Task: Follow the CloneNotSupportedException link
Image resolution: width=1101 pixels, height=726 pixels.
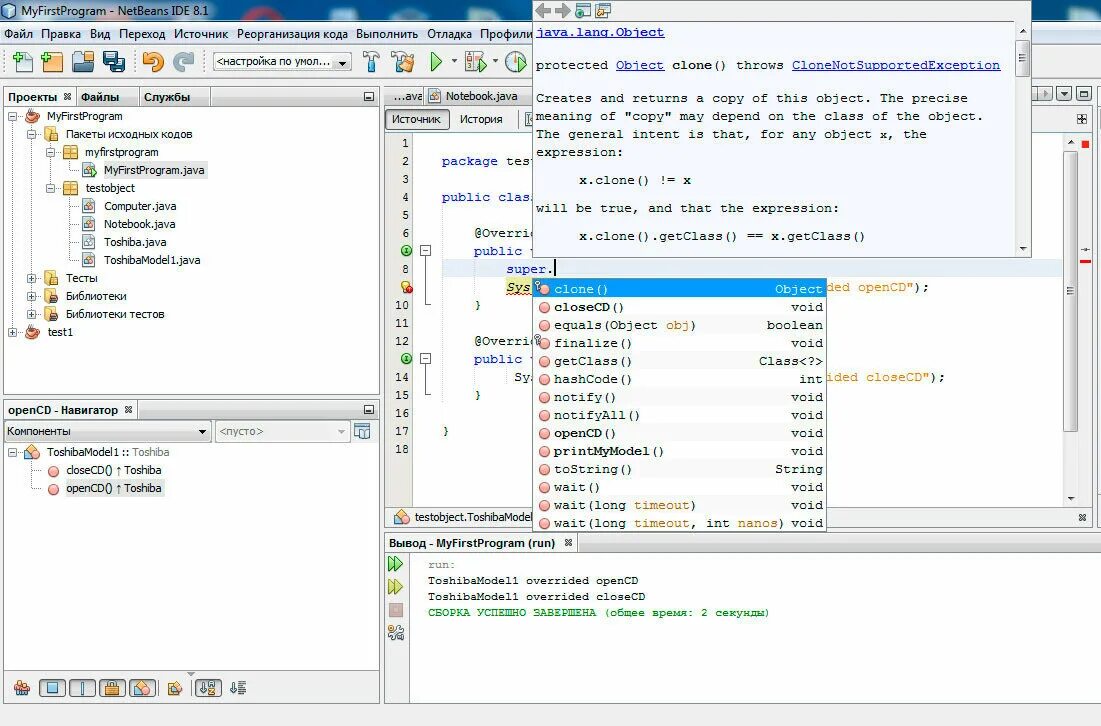Action: tap(896, 65)
